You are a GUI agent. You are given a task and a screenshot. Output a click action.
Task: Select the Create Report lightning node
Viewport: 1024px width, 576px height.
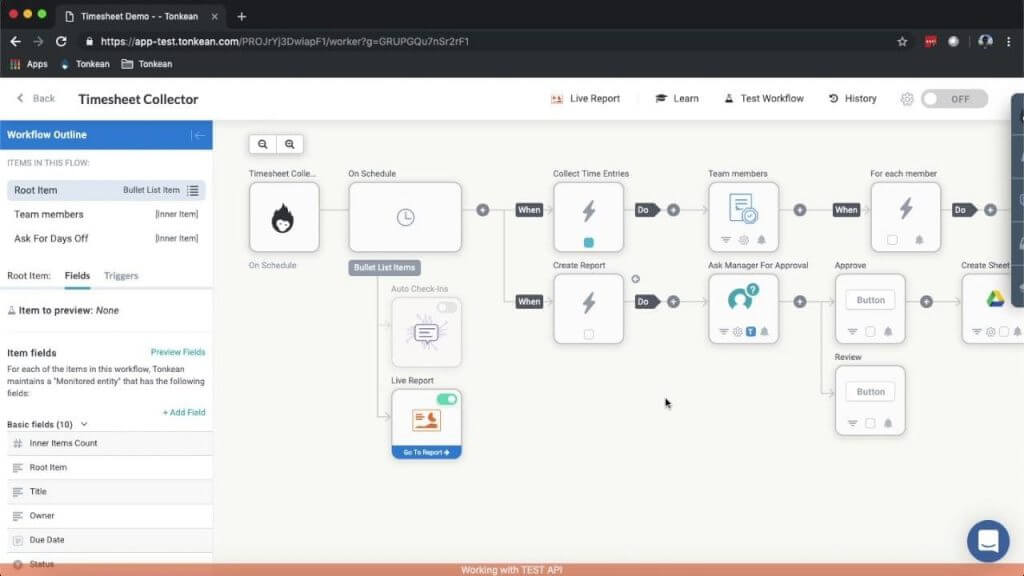pyautogui.click(x=588, y=308)
